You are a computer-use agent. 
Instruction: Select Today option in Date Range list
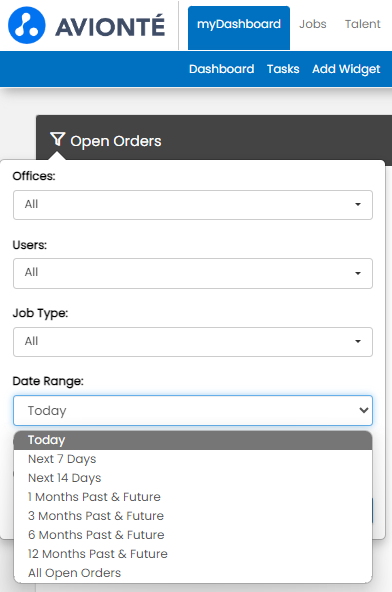(x=193, y=440)
